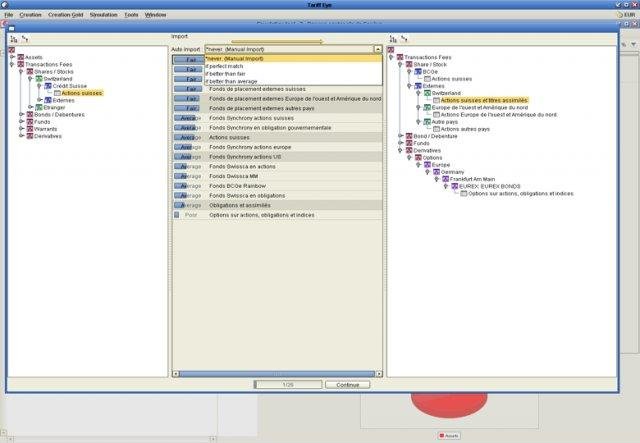
Task: Click the EUREX BONDS node icon
Action: pyautogui.click(x=455, y=186)
